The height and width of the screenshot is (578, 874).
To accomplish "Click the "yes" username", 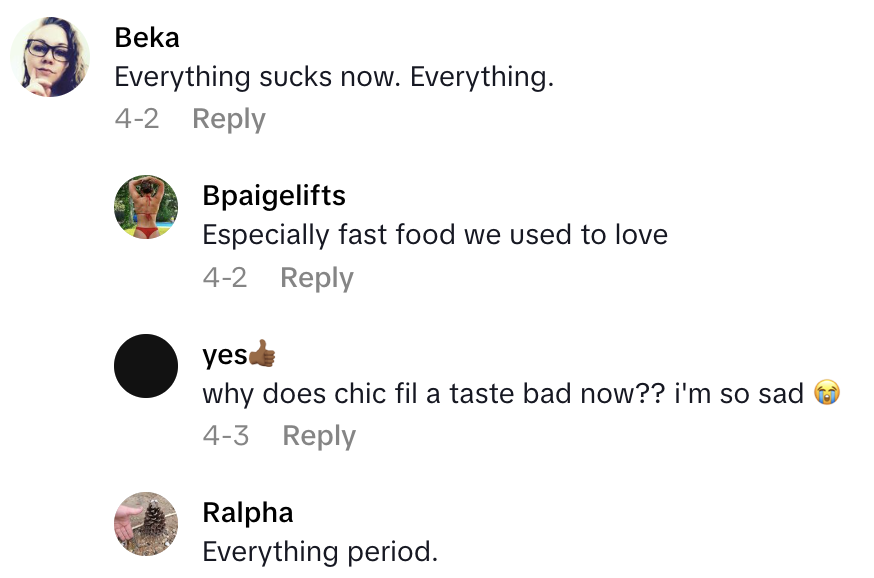I will click(x=225, y=354).
